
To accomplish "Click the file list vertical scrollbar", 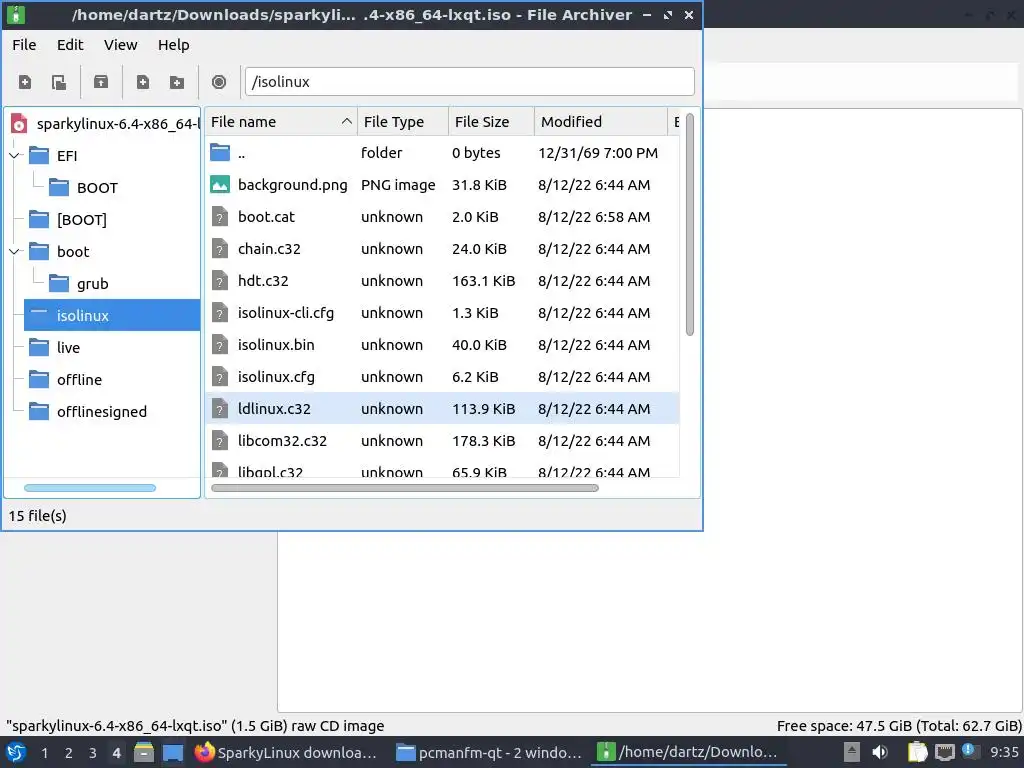I will [x=690, y=224].
